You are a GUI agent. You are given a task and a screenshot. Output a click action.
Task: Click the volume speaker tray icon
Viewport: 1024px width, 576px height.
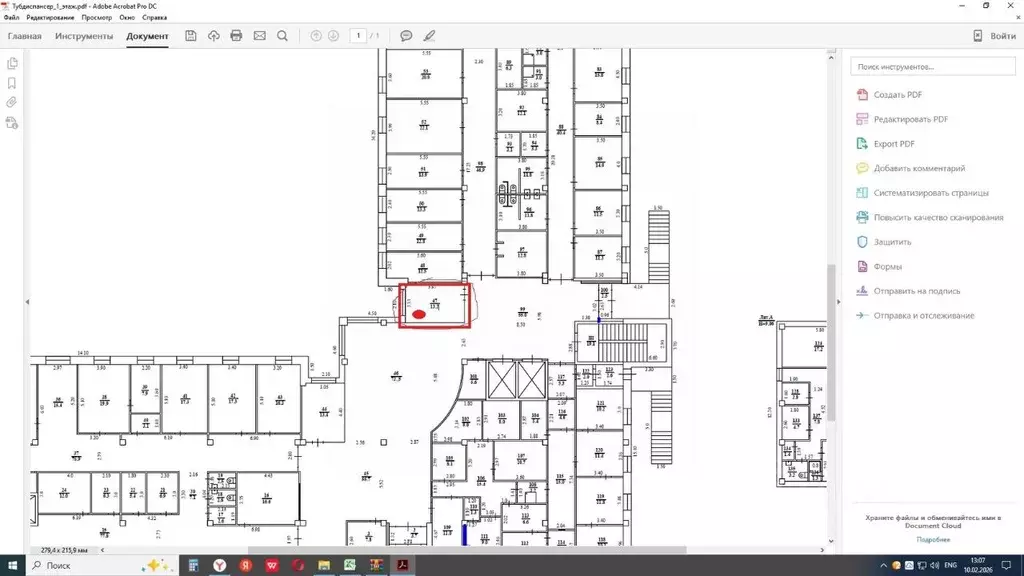[935, 566]
